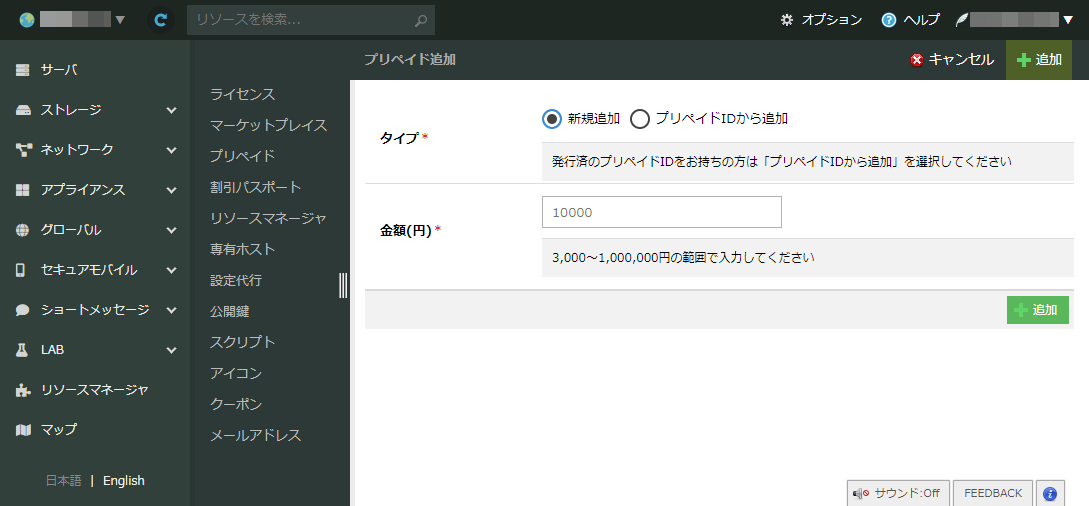
Task: Select the プリペイドIDから追加 radio option
Action: coord(640,119)
